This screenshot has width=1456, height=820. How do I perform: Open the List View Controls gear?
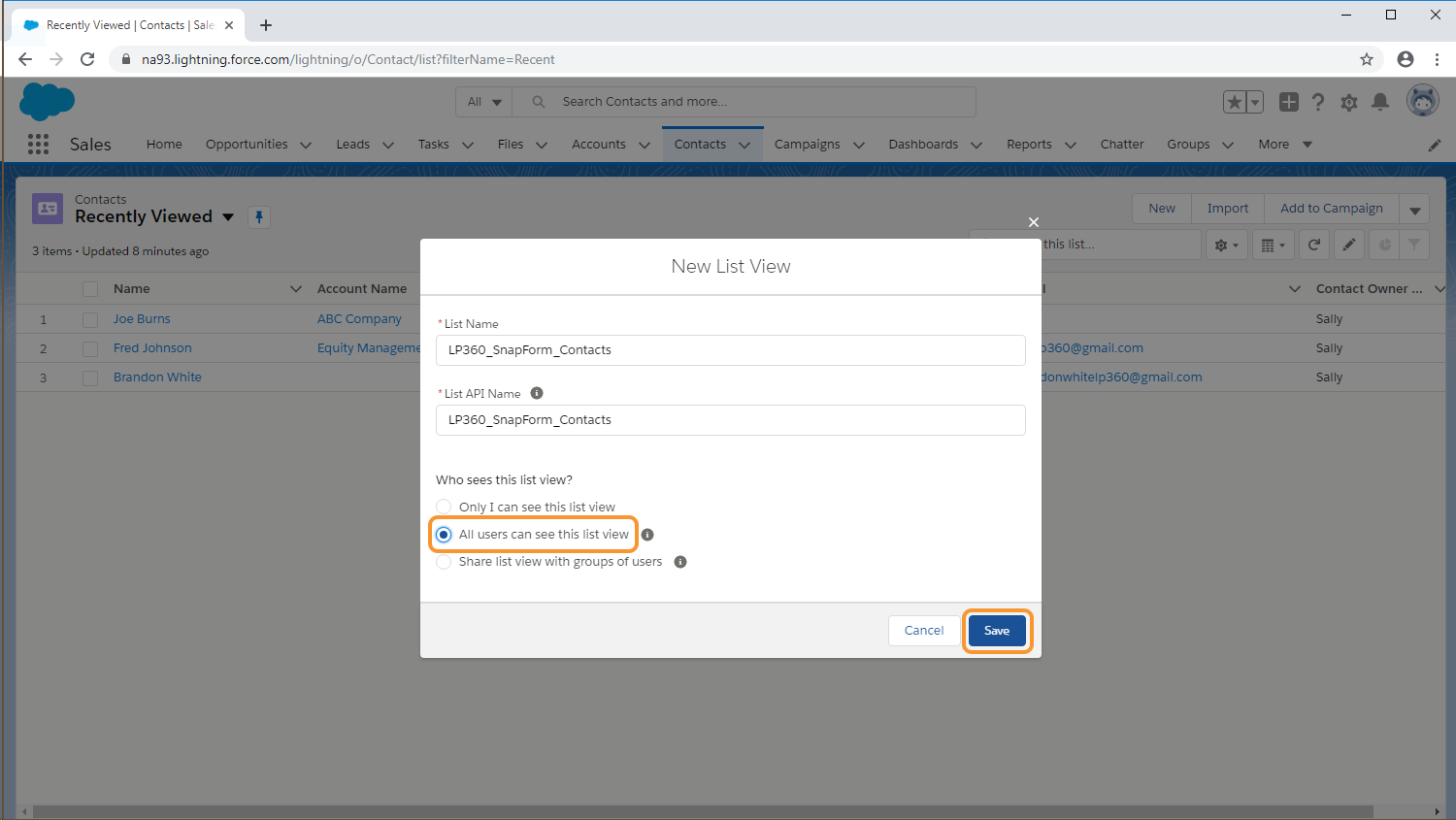pyautogui.click(x=1227, y=246)
